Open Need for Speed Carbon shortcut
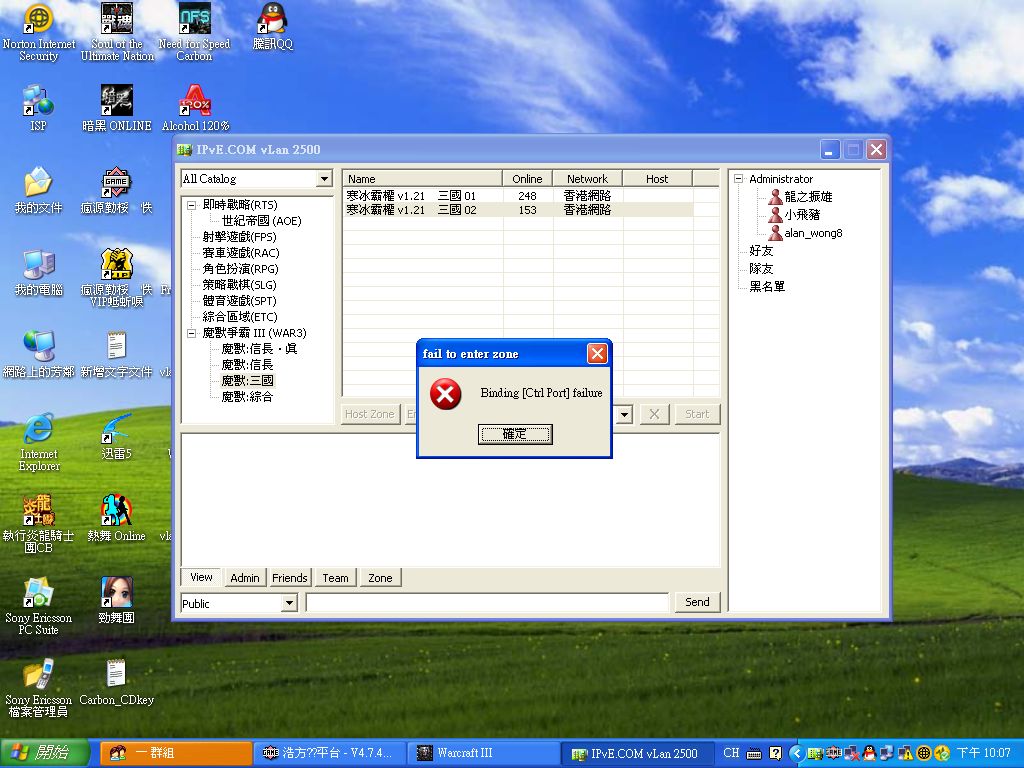This screenshot has height=768, width=1024. 194,20
